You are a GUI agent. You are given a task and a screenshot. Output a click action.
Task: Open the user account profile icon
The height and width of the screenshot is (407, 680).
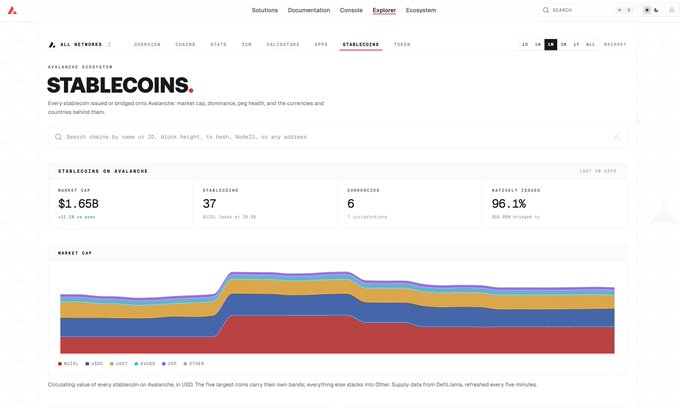pos(672,10)
